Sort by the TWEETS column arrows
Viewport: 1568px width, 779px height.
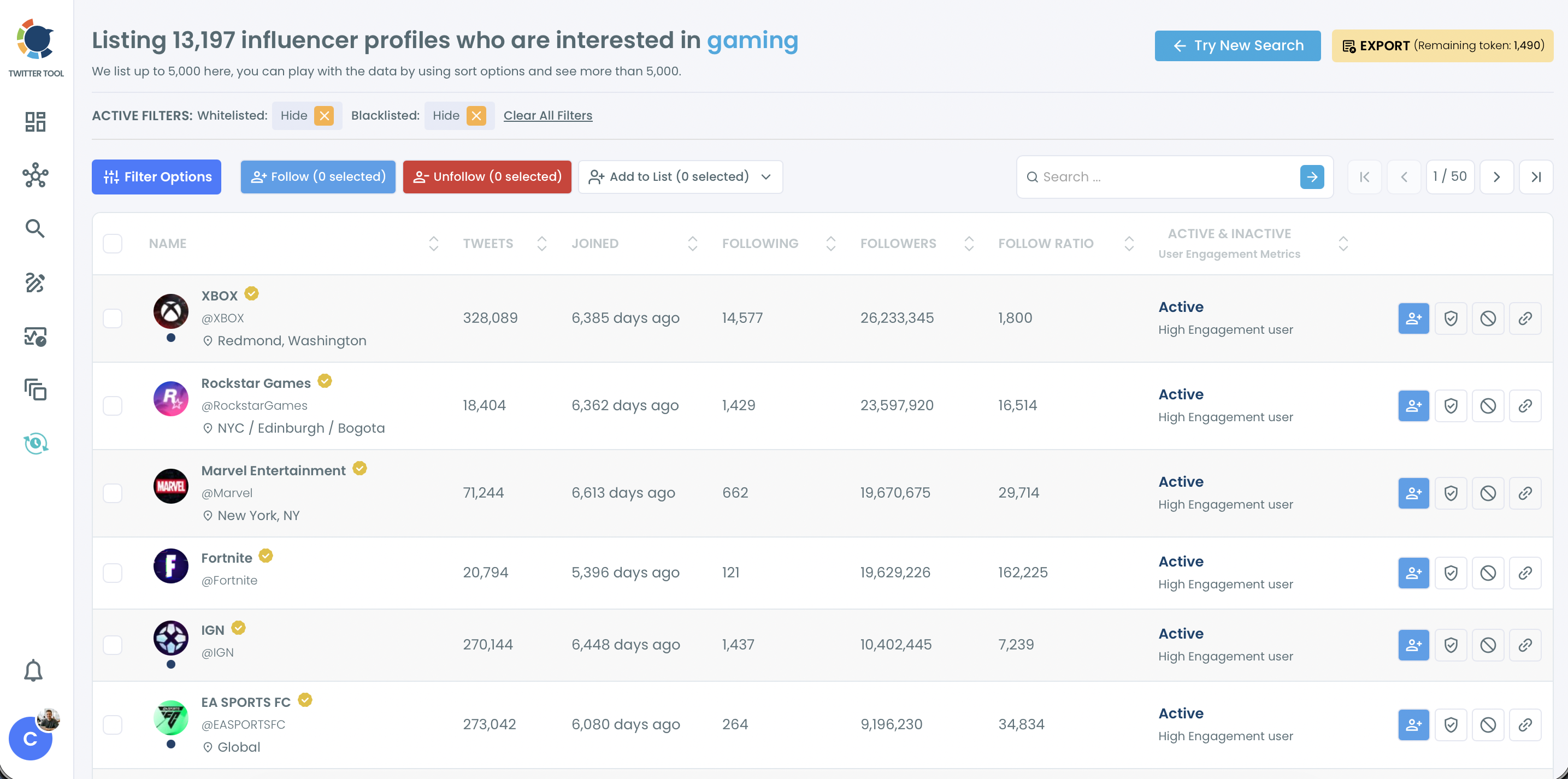542,244
